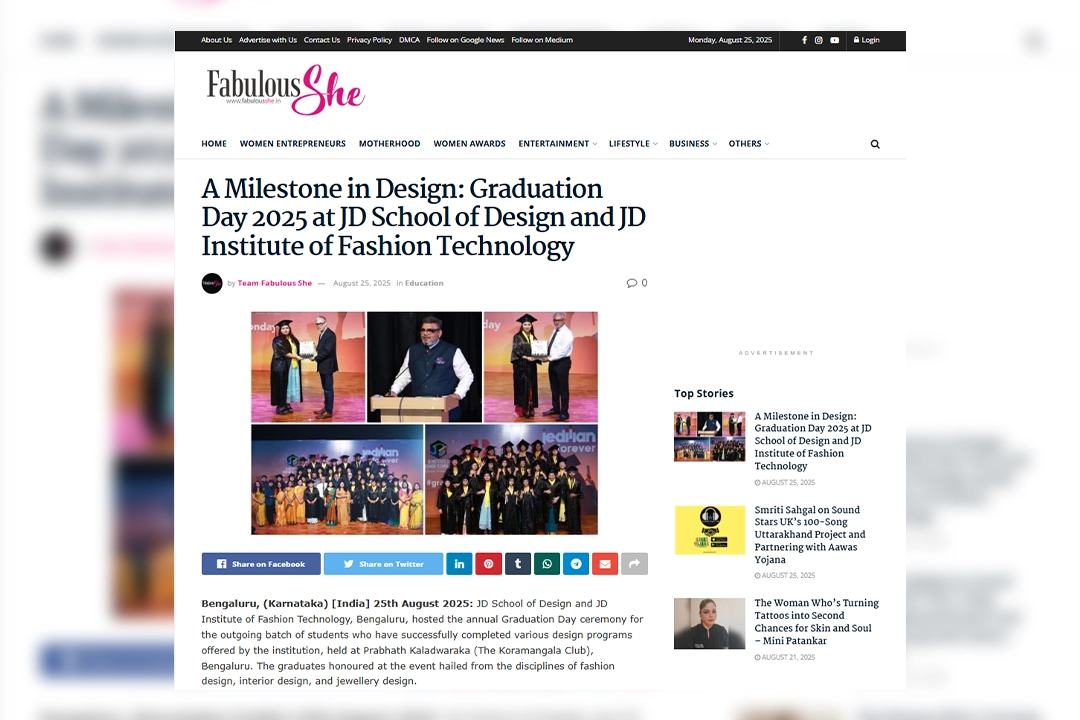Image resolution: width=1080 pixels, height=720 pixels.
Task: Share article on Tumblr icon
Action: coord(518,564)
